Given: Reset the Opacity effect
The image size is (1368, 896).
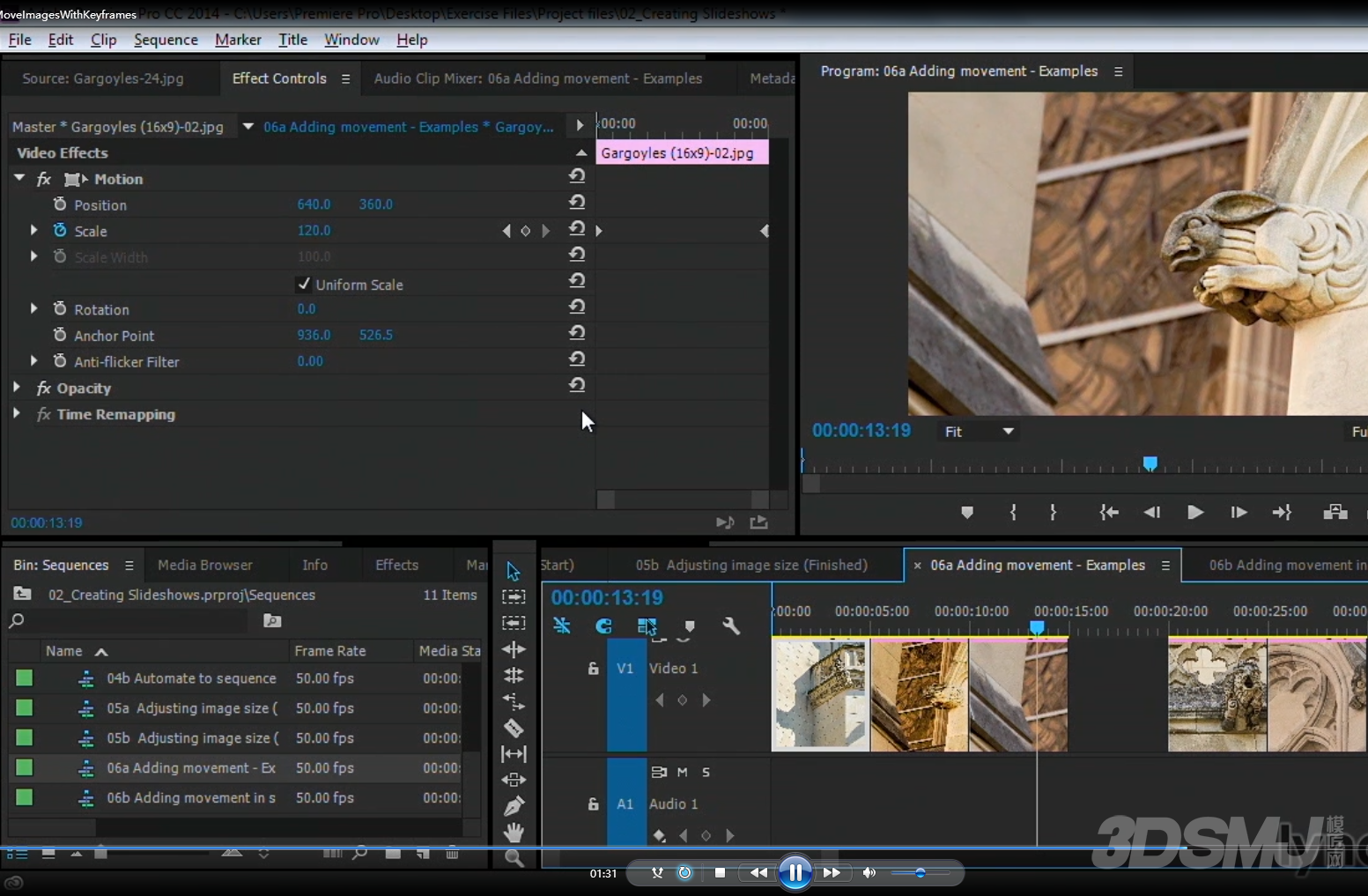Looking at the screenshot, I should click(577, 385).
